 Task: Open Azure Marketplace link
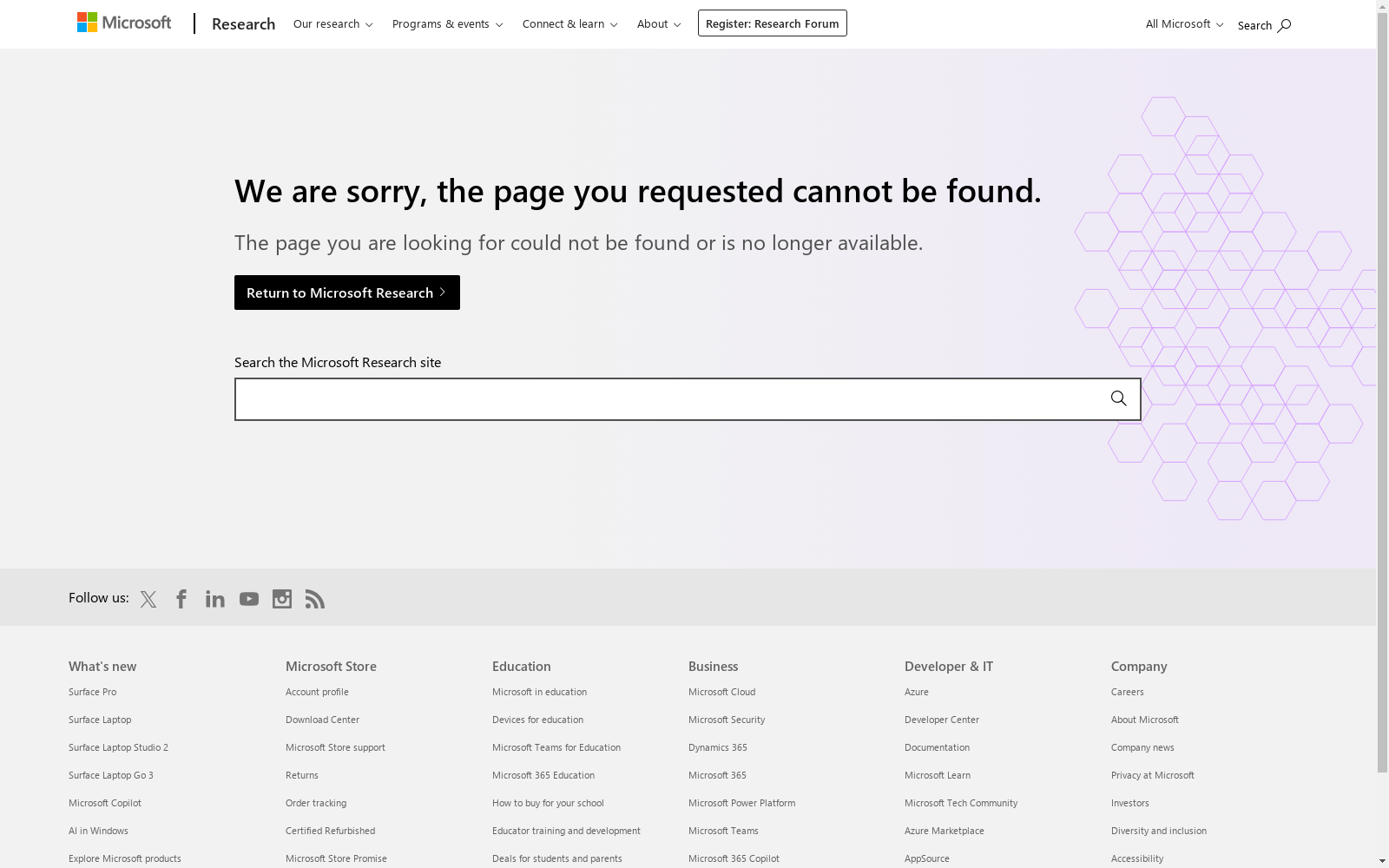tap(945, 831)
